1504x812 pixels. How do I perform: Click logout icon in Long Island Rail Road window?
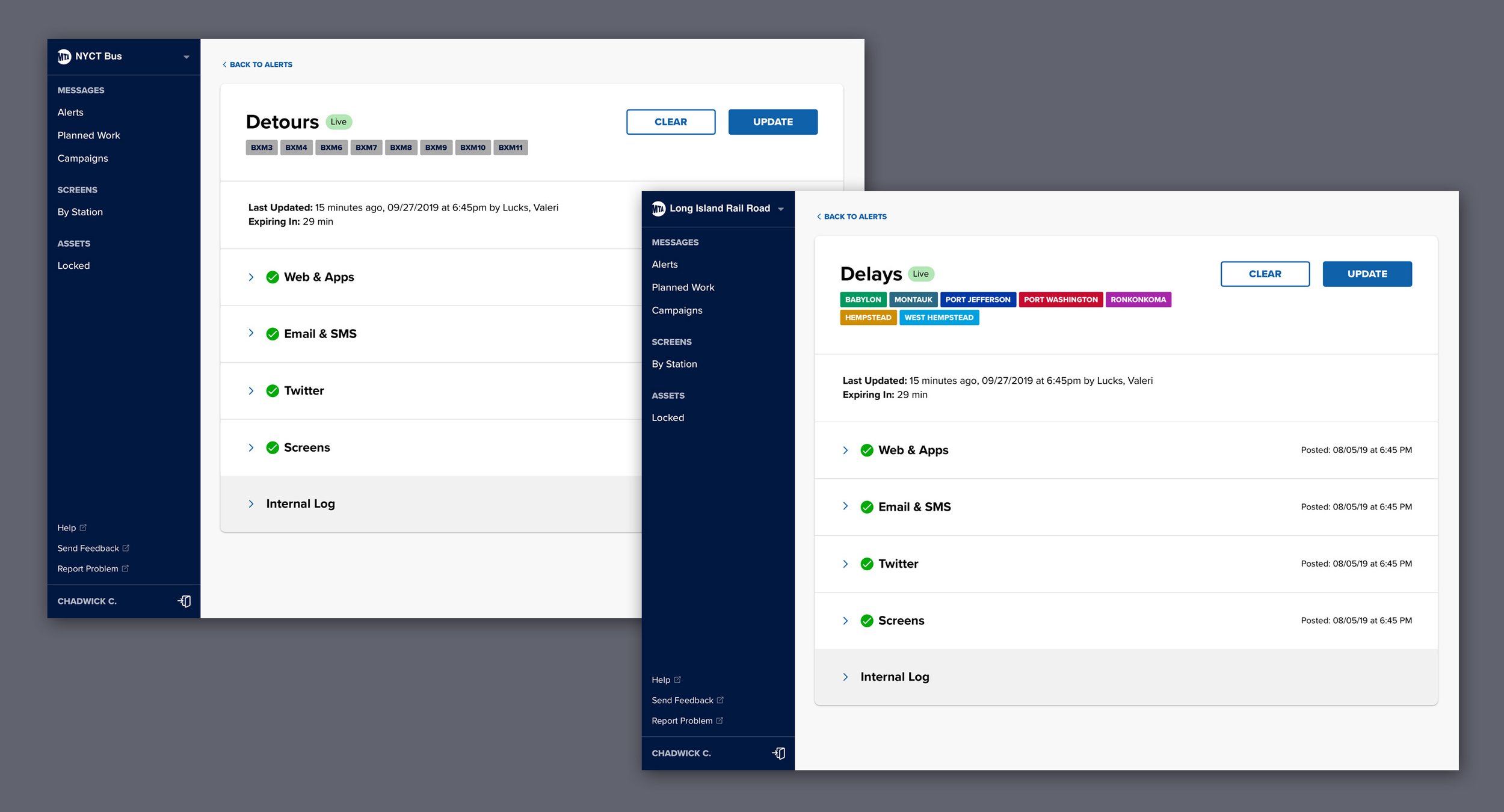click(779, 754)
